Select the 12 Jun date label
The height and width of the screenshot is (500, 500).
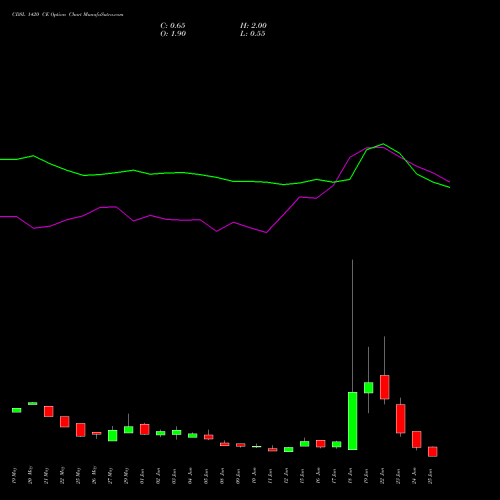pos(286,476)
